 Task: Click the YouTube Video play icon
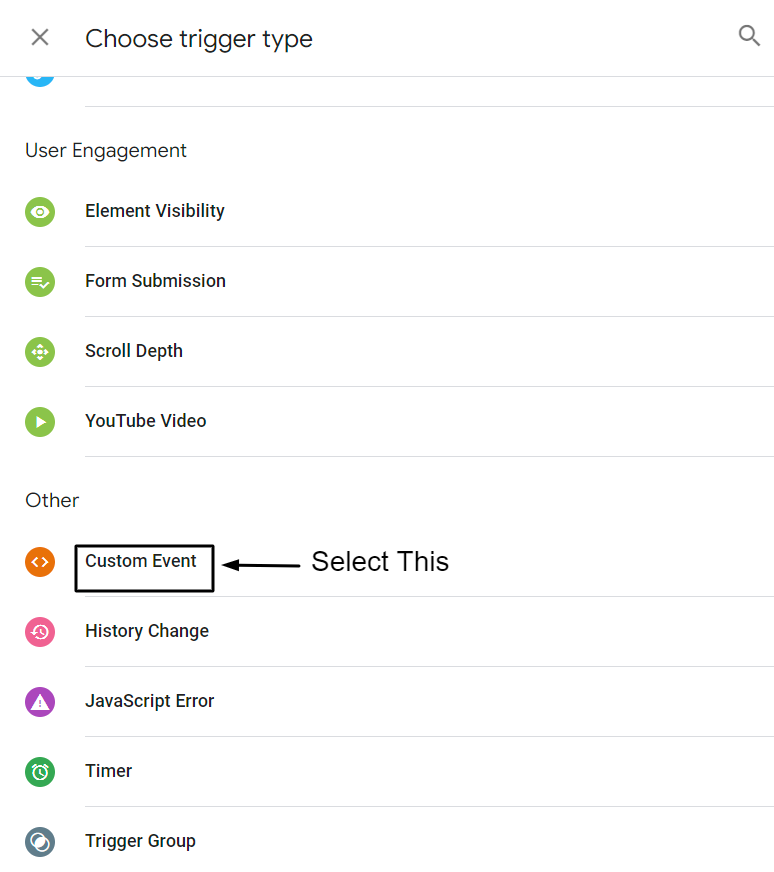pyautogui.click(x=40, y=422)
